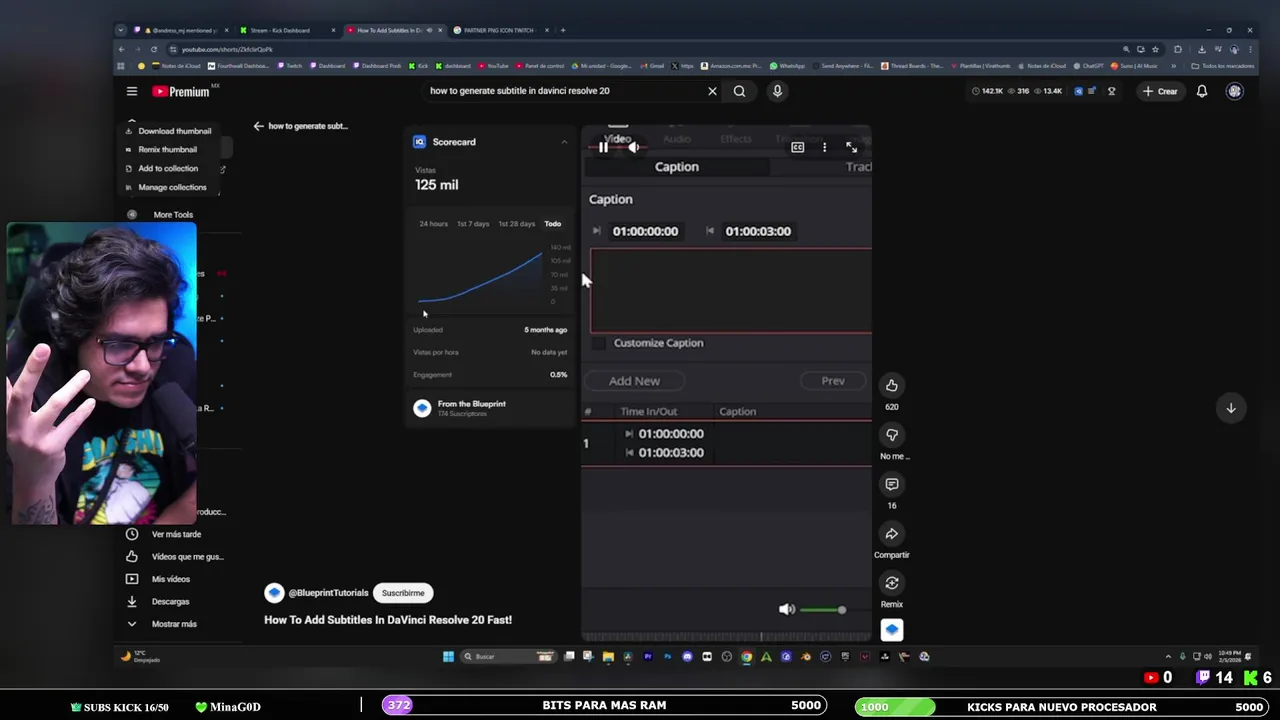Open browser tab search dropdown arrow
The width and height of the screenshot is (1280, 720).
[x=121, y=30]
